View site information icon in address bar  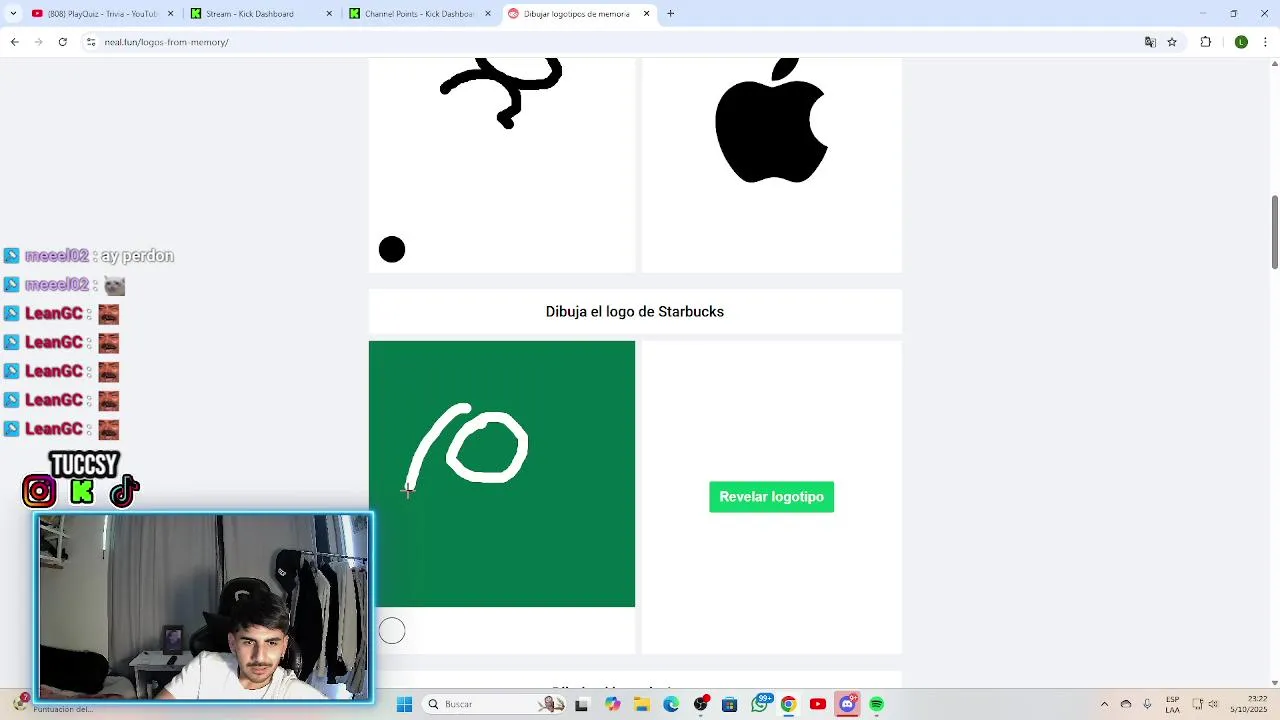pyautogui.click(x=91, y=42)
